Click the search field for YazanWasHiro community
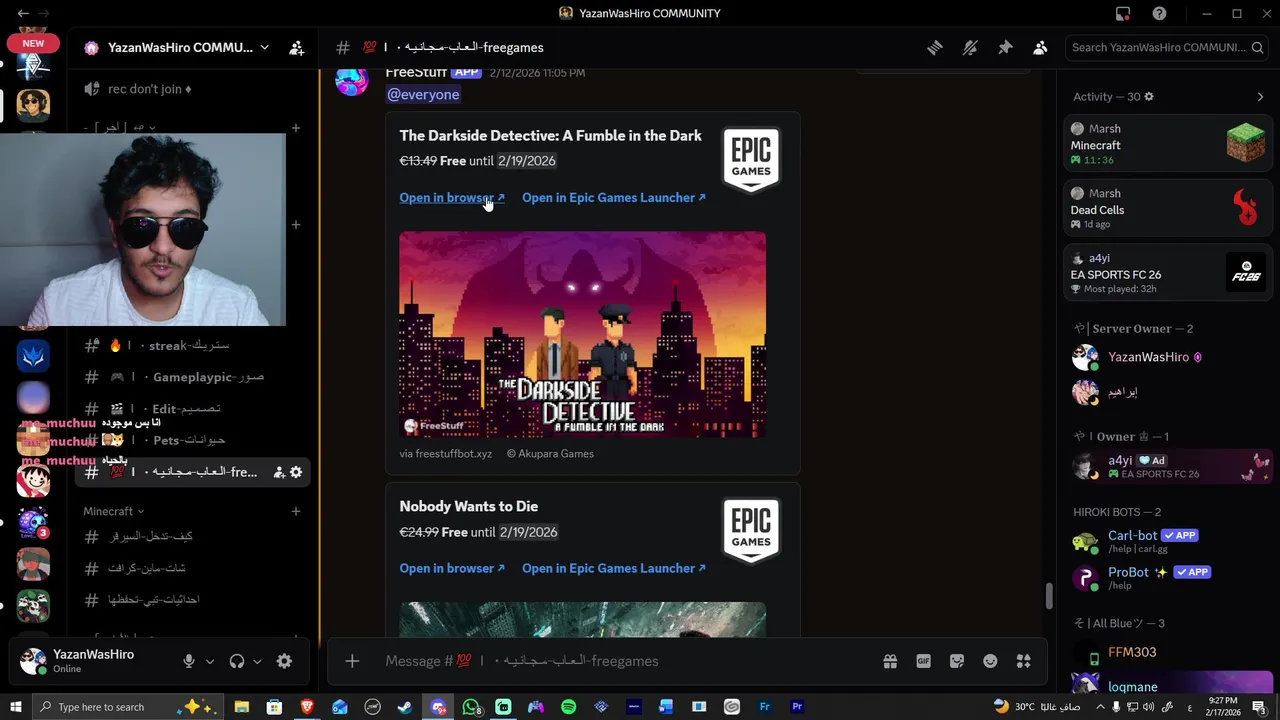Image resolution: width=1280 pixels, height=720 pixels. [x=1168, y=47]
